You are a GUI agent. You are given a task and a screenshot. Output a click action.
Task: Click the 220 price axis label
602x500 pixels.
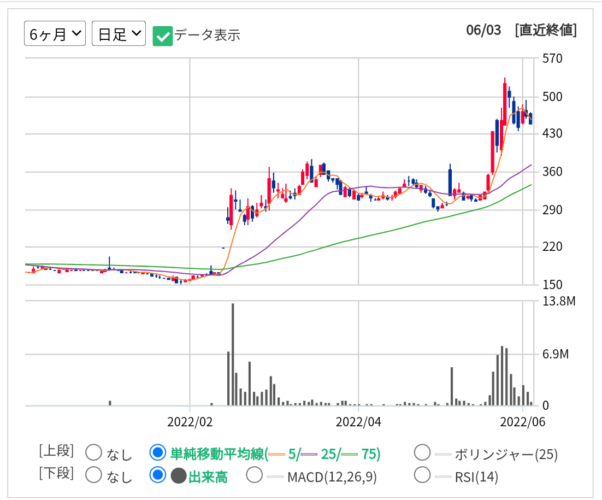pyautogui.click(x=552, y=247)
